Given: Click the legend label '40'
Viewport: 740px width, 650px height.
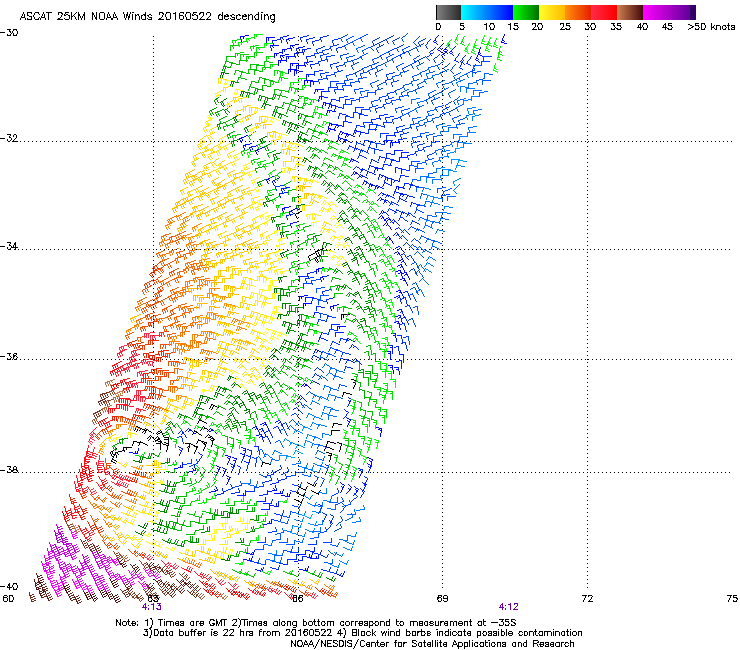Looking at the screenshot, I should point(642,27).
